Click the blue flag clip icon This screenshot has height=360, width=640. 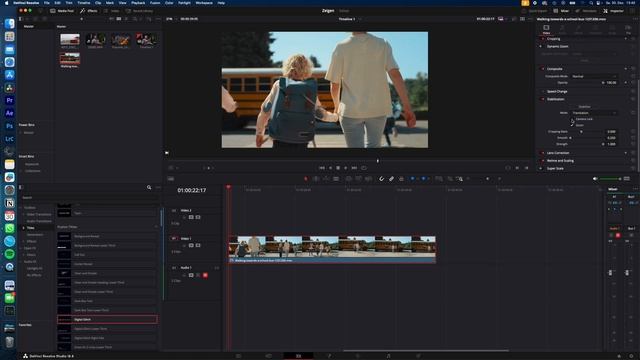coord(412,179)
